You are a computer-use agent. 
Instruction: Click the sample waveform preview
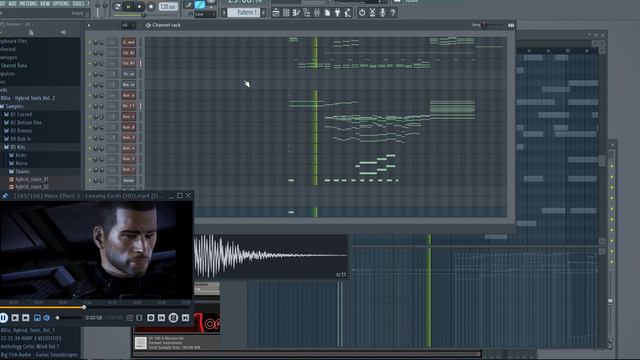271,256
